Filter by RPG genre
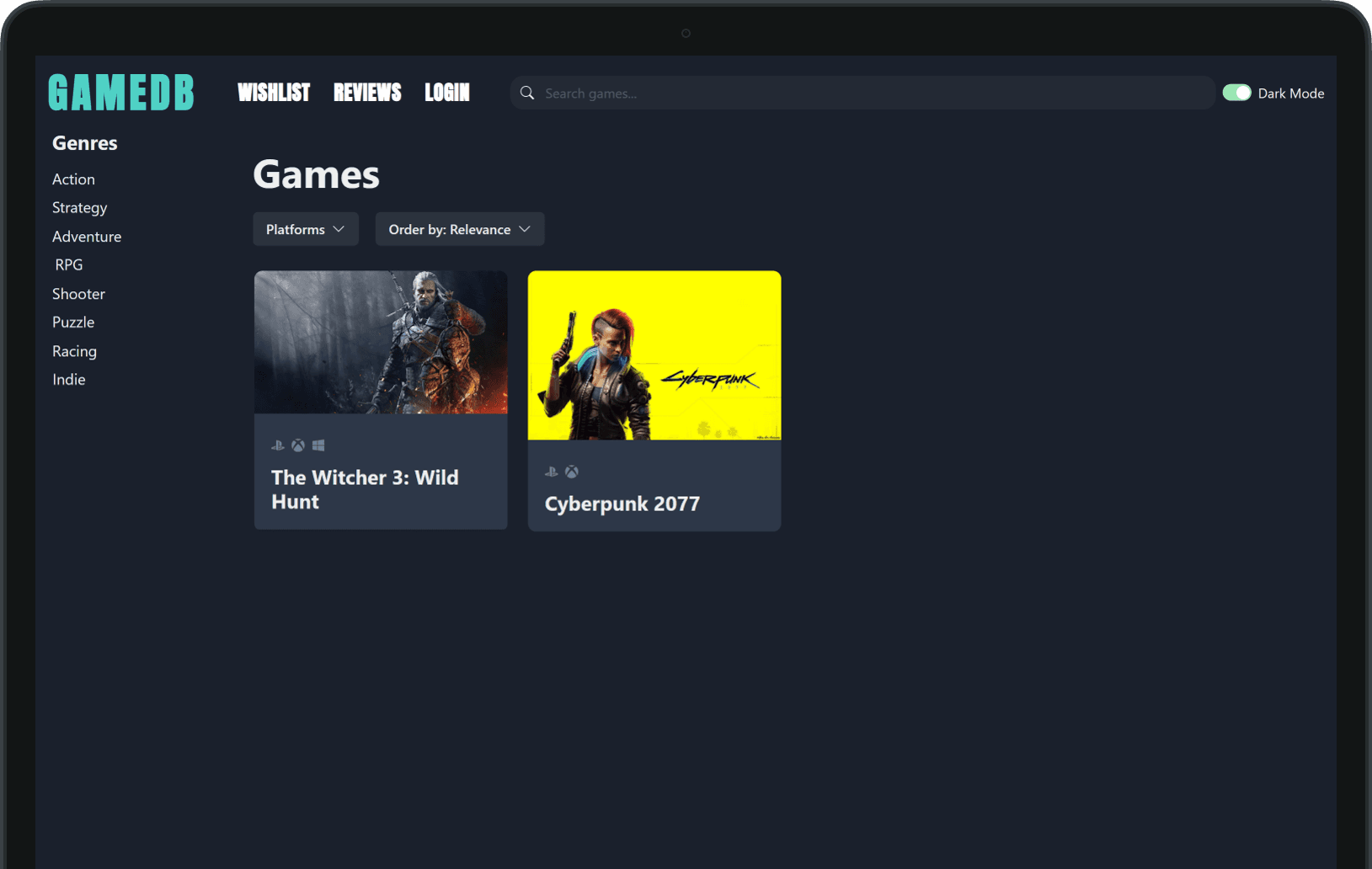Screen dimensions: 1372x869 tap(69, 265)
